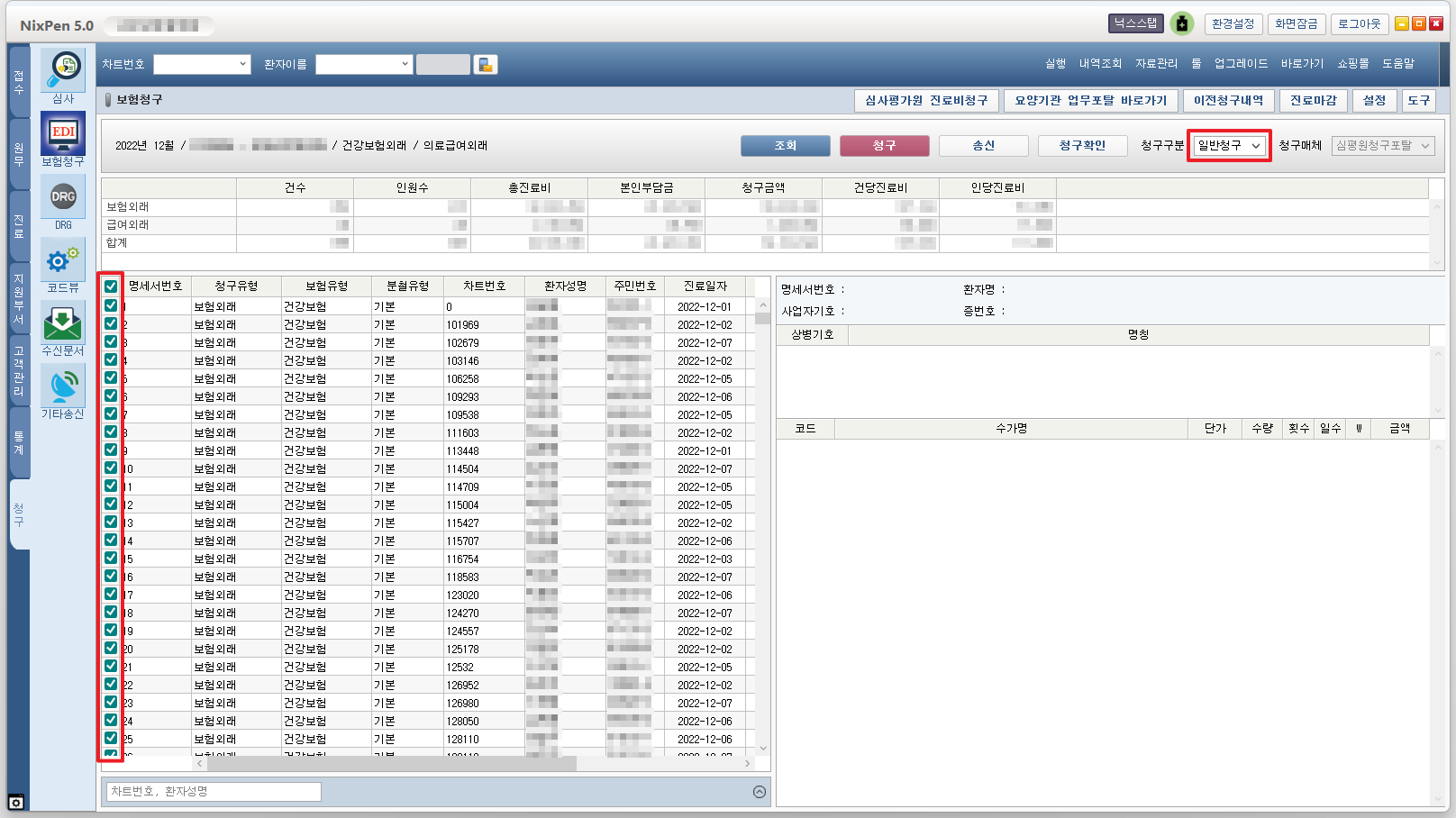Image resolution: width=1456 pixels, height=818 pixels.
Task: Uncheck the row with chart number 114504
Action: click(x=111, y=468)
